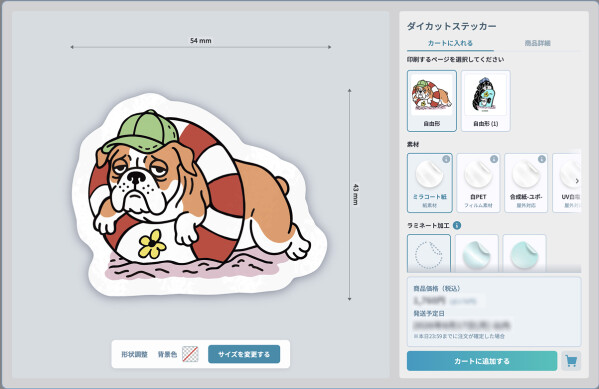Click the ダイカットステッカー title
Viewport: 599px width, 389px height.
(x=451, y=26)
